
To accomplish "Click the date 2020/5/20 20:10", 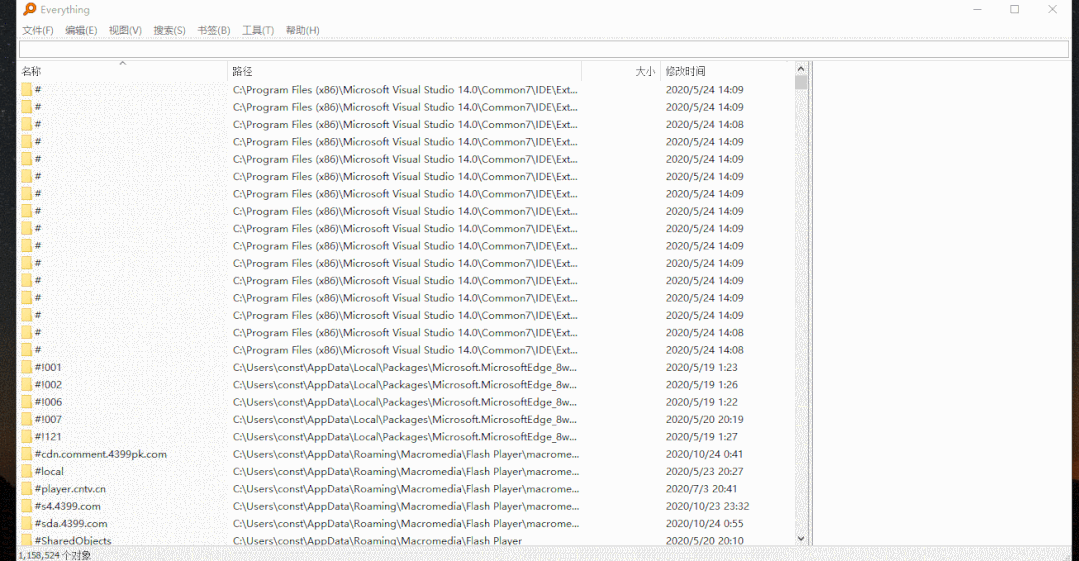I will [705, 540].
